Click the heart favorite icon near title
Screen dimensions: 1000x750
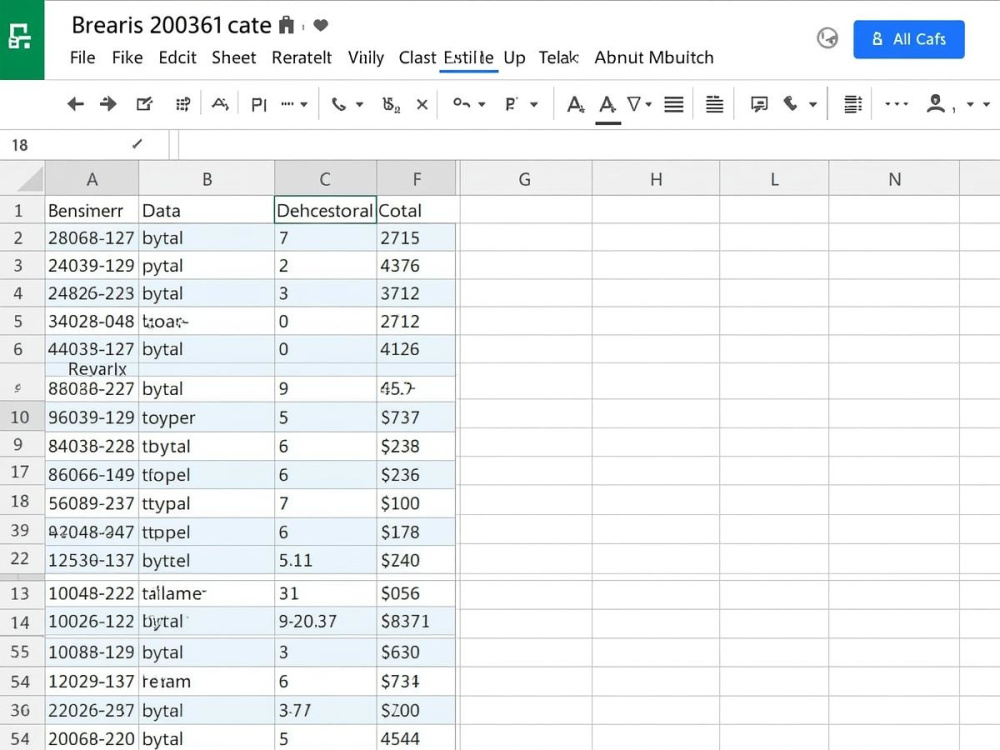pyautogui.click(x=321, y=26)
